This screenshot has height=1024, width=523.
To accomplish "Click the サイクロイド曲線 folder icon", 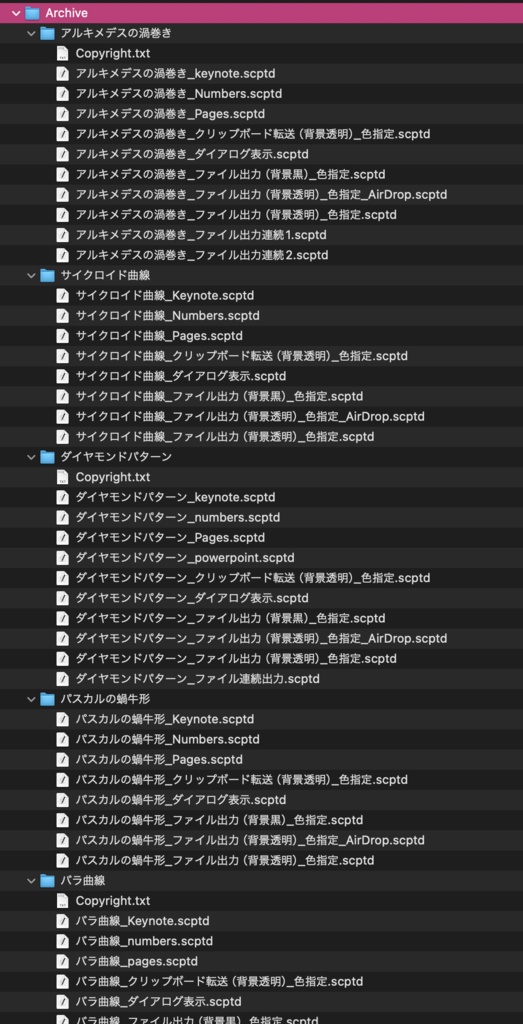I will 47,276.
